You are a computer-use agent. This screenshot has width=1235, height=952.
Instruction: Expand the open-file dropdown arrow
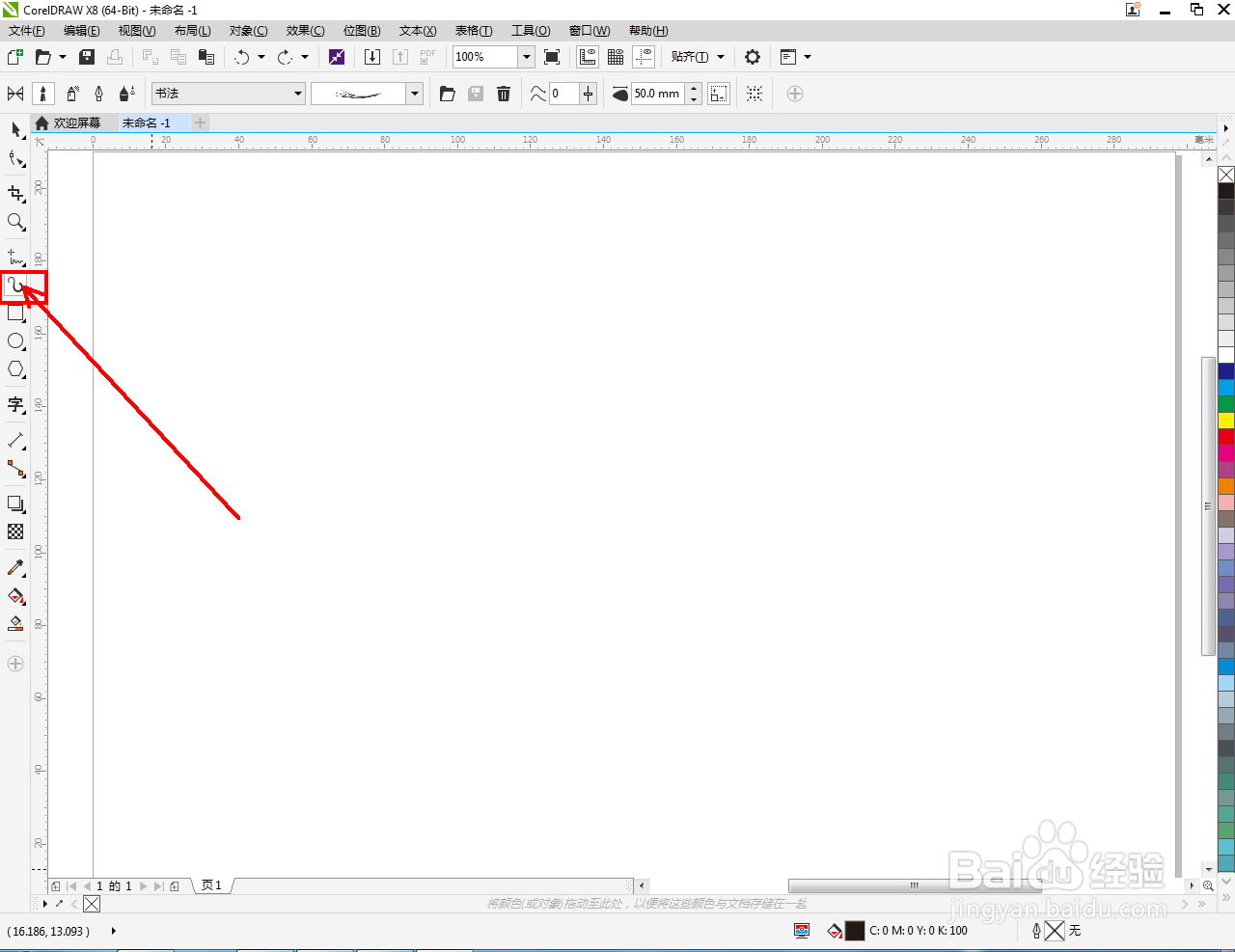click(x=63, y=57)
